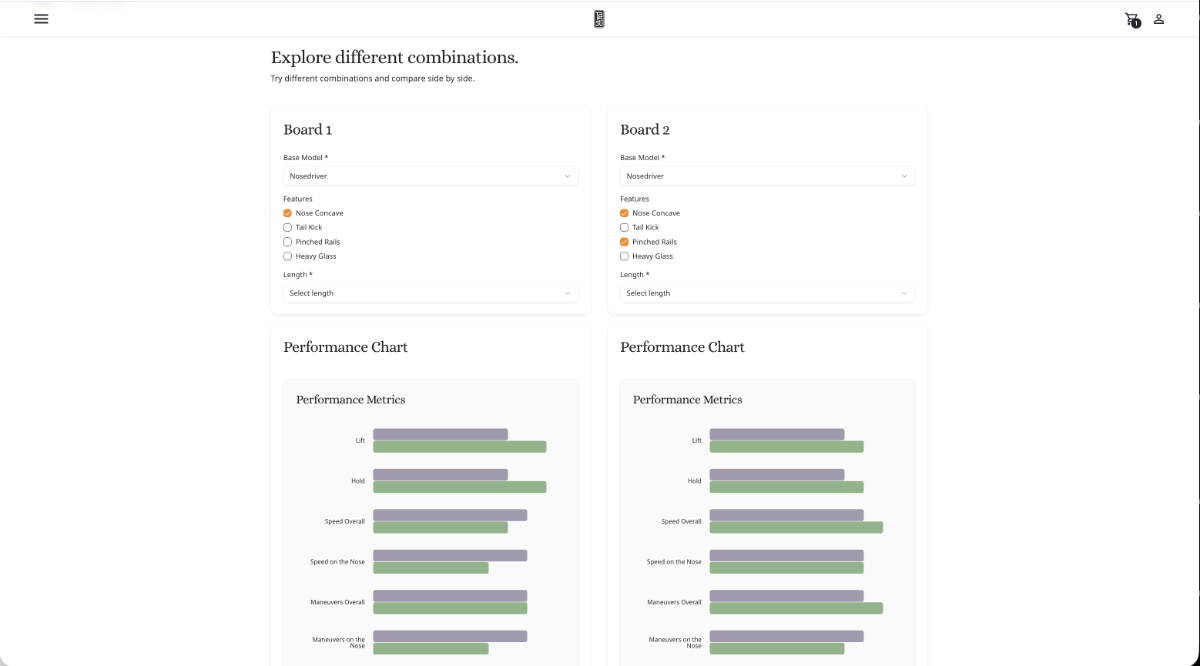Disable Pinched Rails on Board 2
1200x666 pixels.
[x=624, y=241]
